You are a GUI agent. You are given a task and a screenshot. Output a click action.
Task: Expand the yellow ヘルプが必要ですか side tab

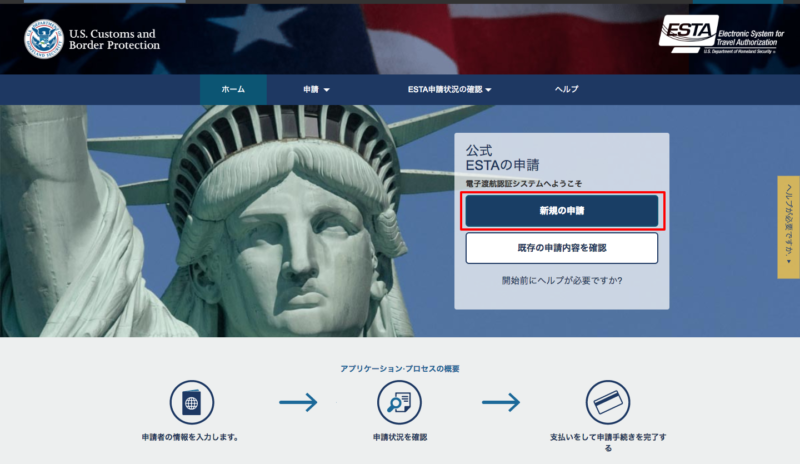[788, 227]
